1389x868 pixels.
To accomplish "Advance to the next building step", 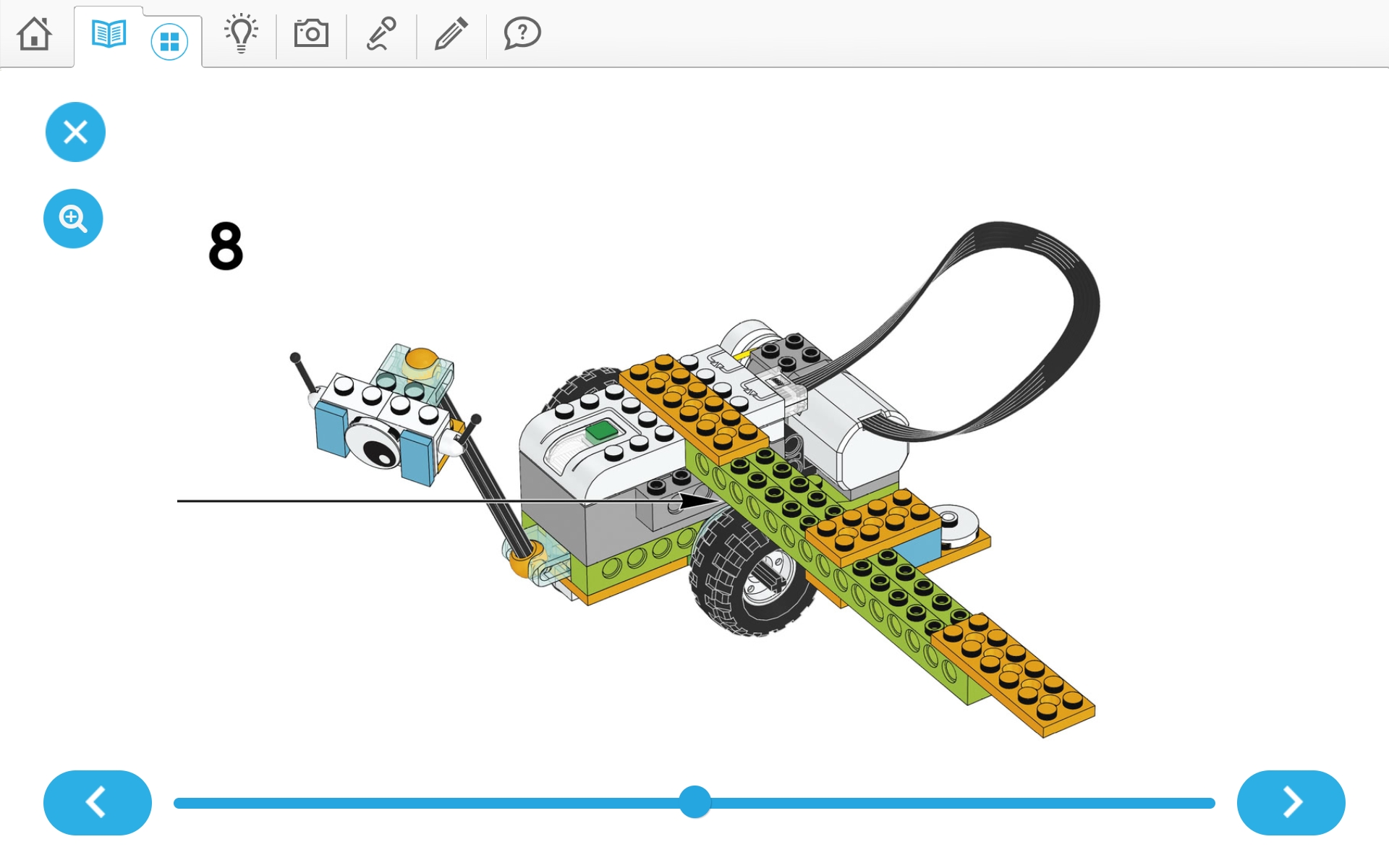I will coord(1291,802).
